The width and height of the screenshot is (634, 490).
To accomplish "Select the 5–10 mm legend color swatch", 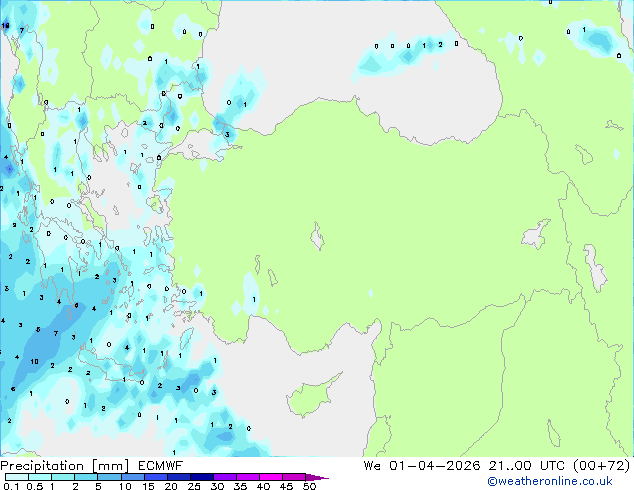I will [109, 477].
